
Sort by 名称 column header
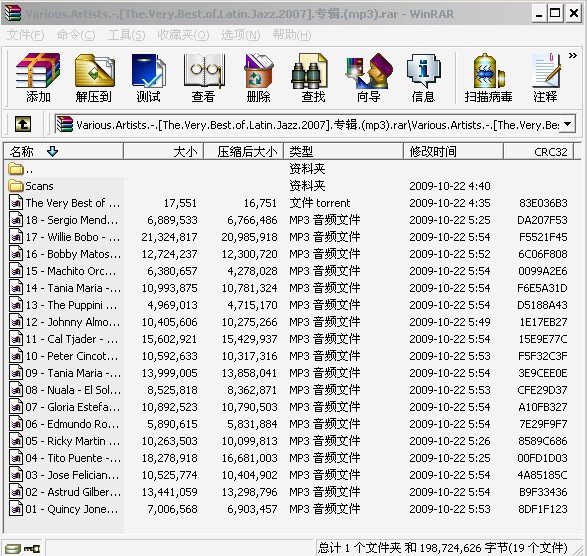[x=64, y=152]
